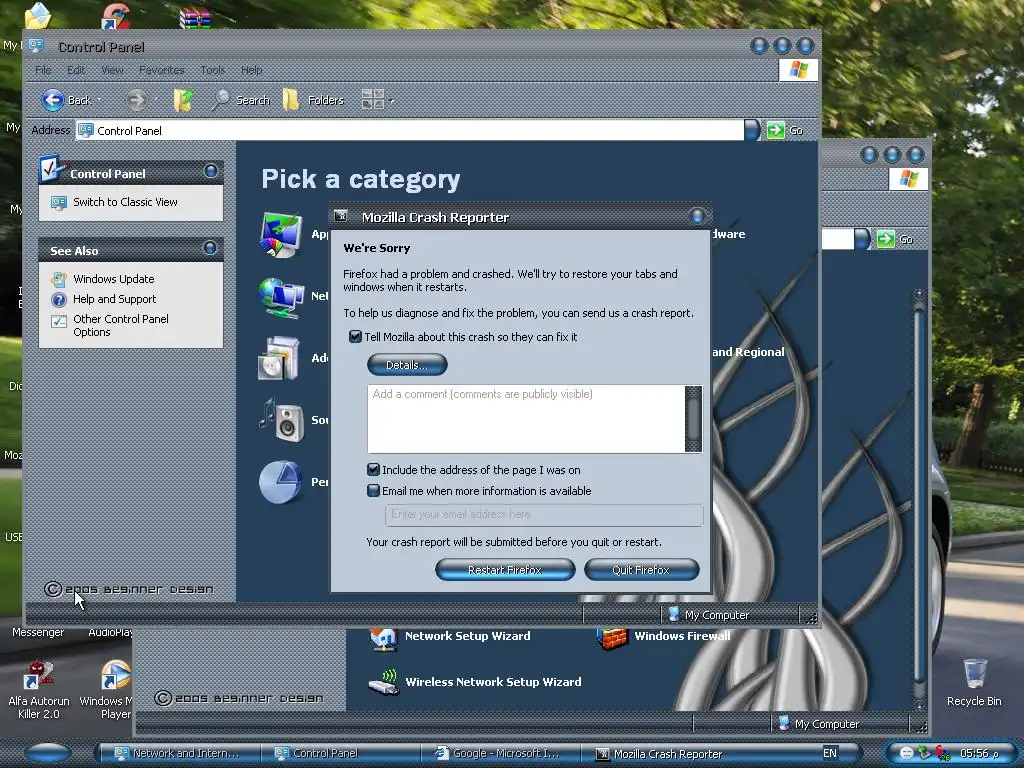Screen dimensions: 1024x768
Task: Click Quit Firefox button
Action: (641, 569)
